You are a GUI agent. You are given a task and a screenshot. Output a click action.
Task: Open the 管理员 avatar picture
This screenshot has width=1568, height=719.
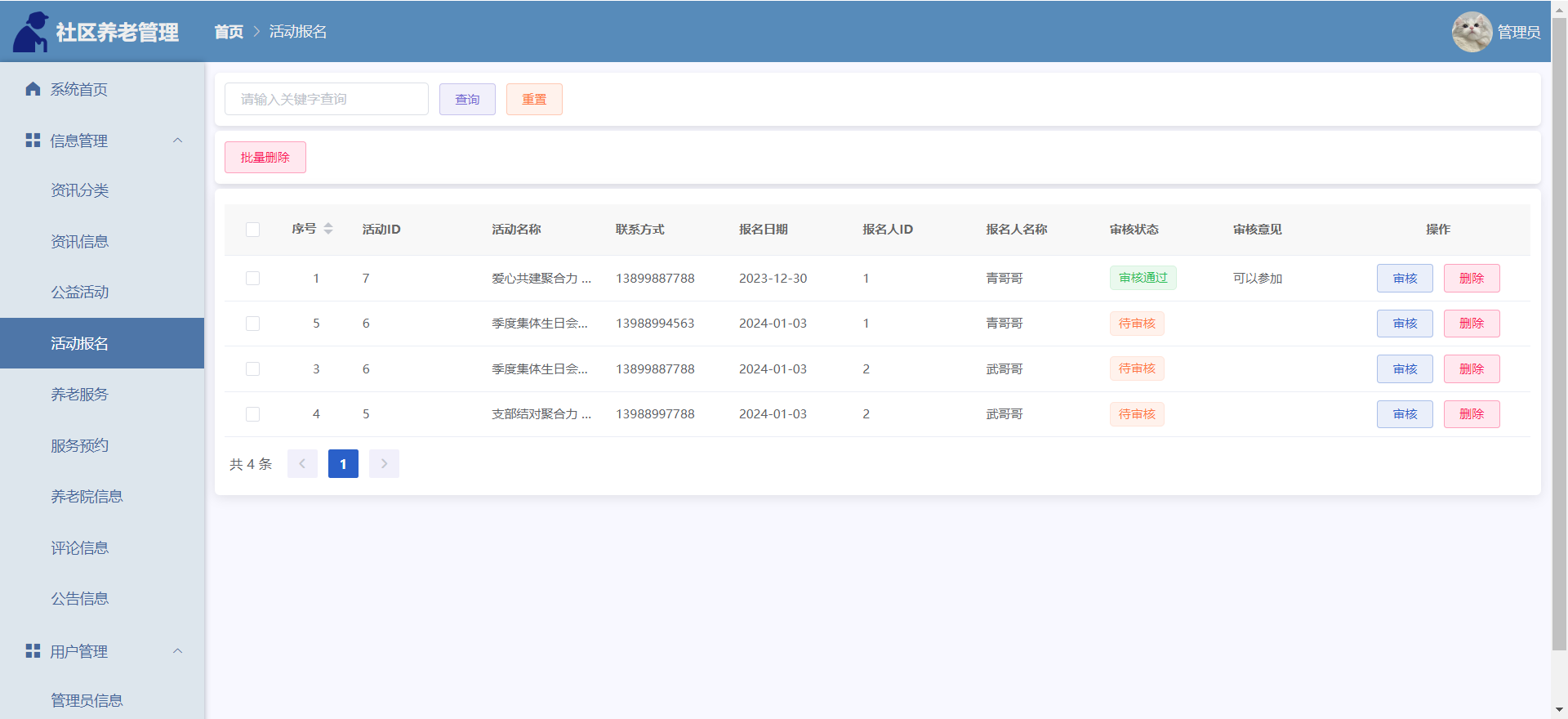click(1472, 32)
